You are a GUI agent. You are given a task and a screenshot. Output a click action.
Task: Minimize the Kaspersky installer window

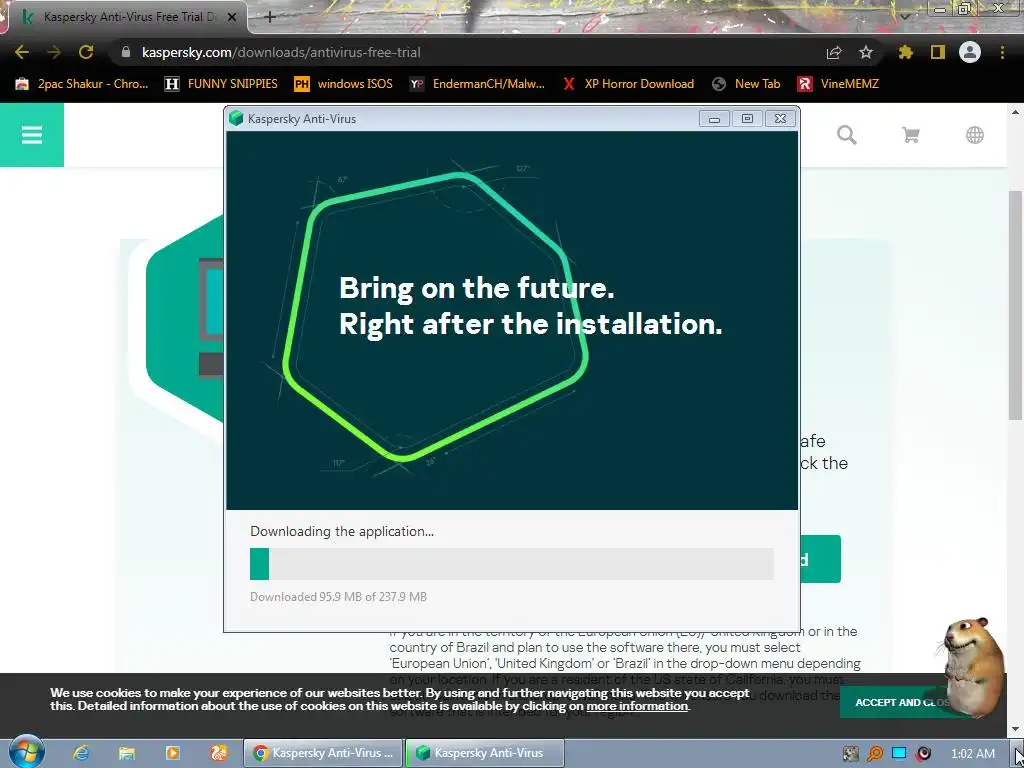tap(714, 119)
